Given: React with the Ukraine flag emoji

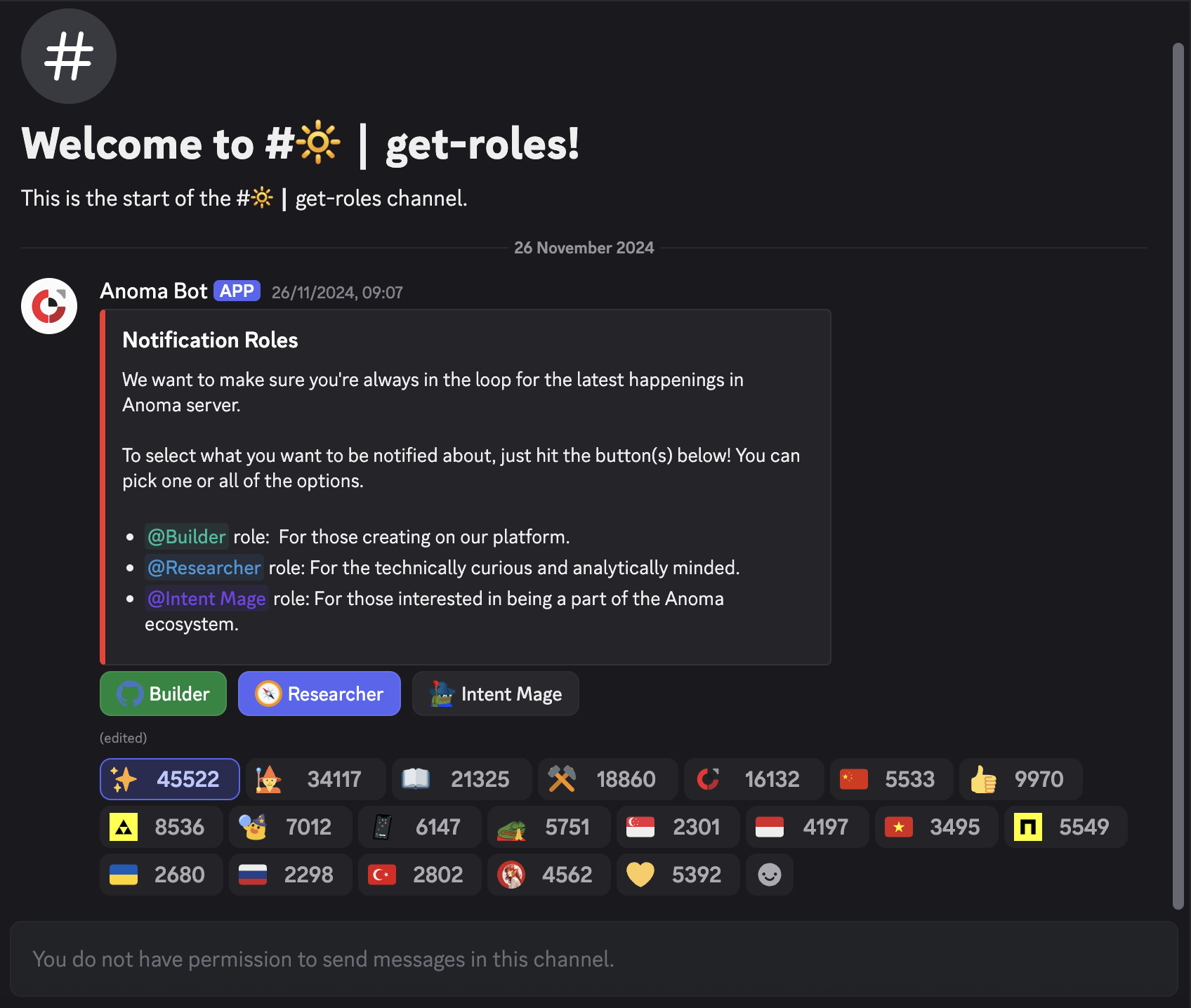Looking at the screenshot, I should tap(161, 875).
